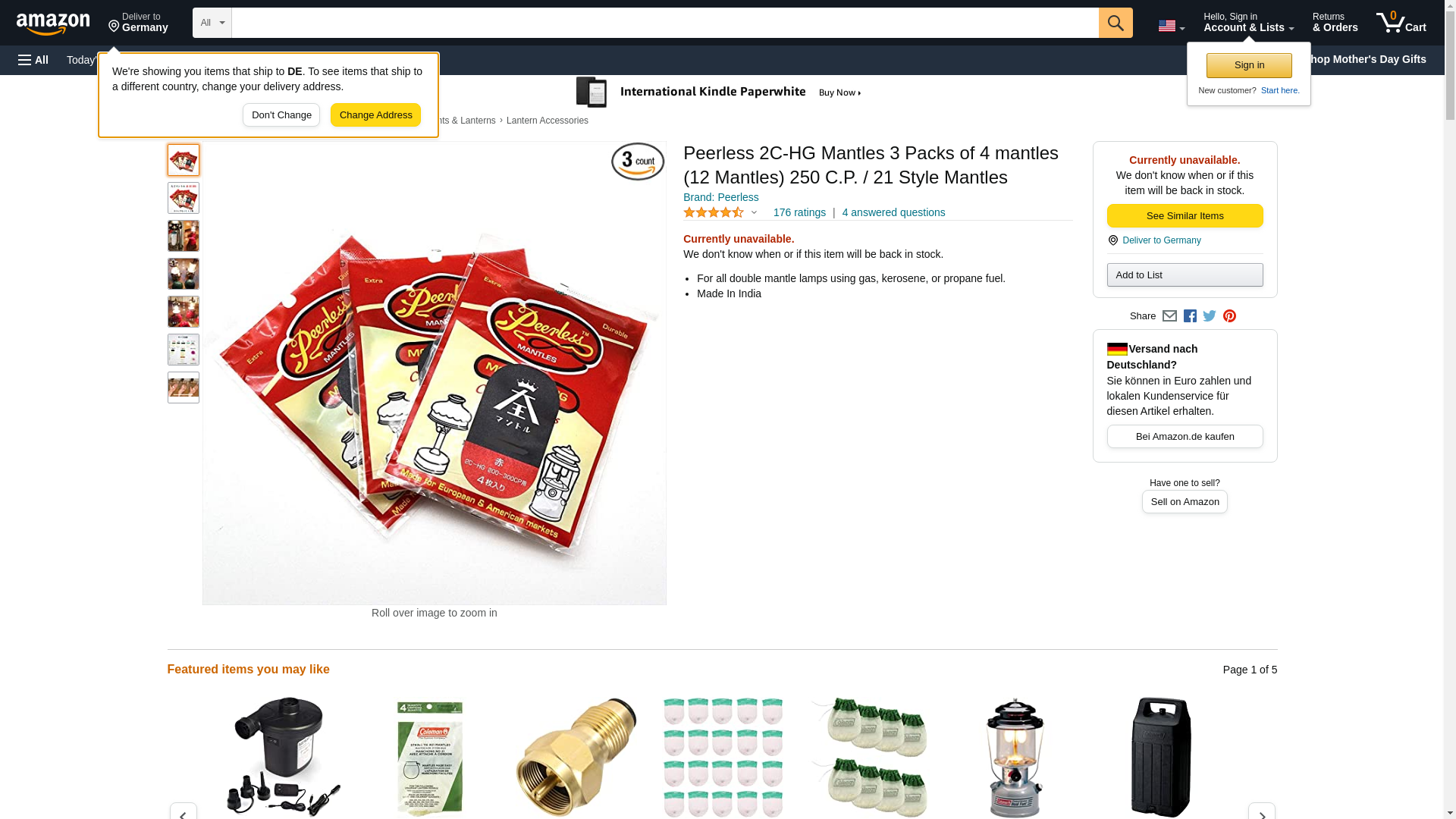The width and height of the screenshot is (1456, 819).
Task: Click See Similar Items button
Action: tap(1185, 216)
